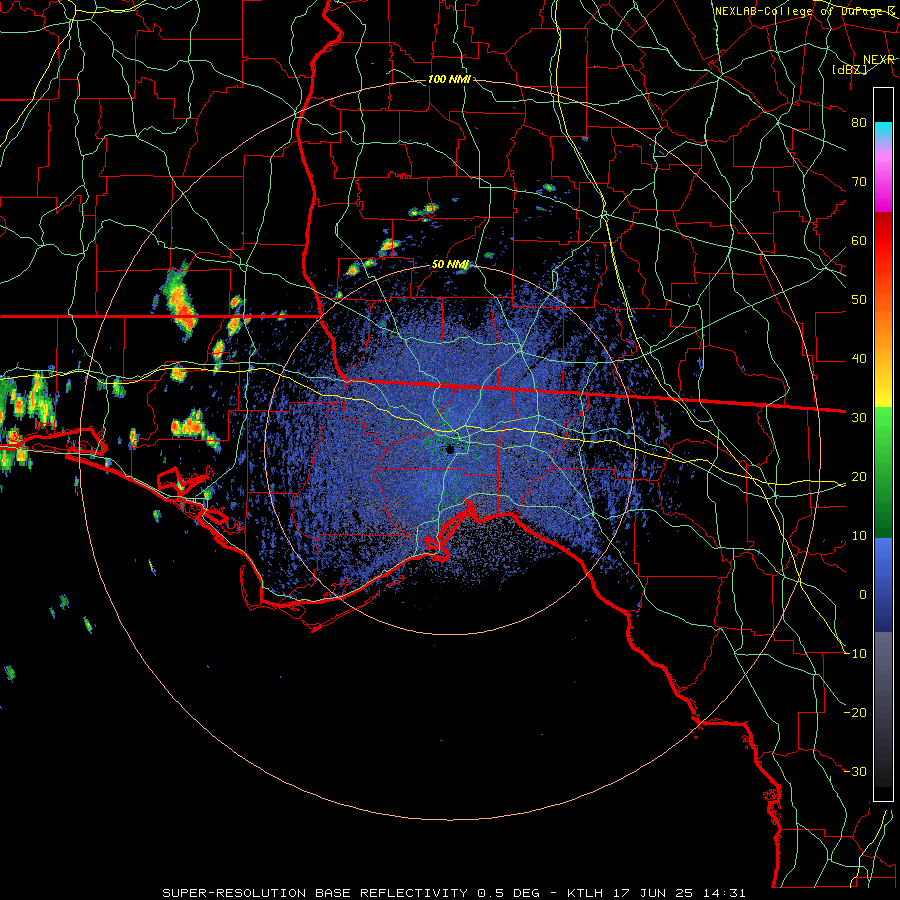Click the -30 dBZ scale value
Image resolution: width=900 pixels, height=900 pixels.
pos(855,772)
